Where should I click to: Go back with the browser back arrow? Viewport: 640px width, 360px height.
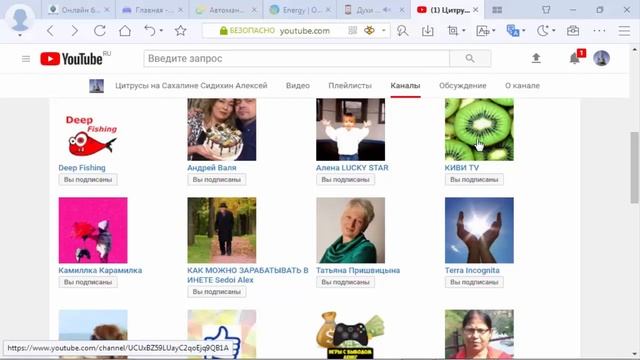tap(51, 31)
